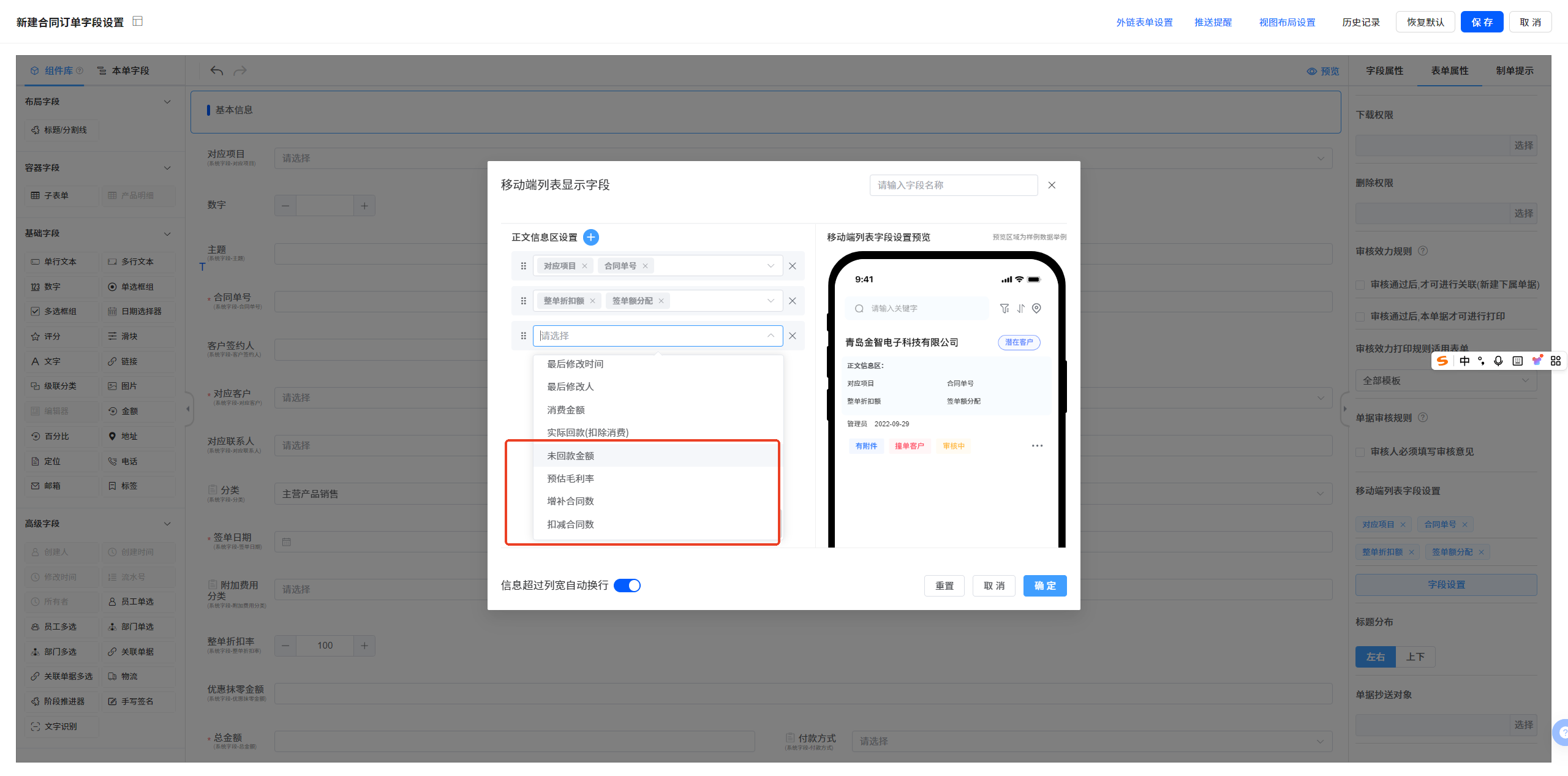Switch to the 字段属性 tab
1568x776 pixels.
point(1384,71)
